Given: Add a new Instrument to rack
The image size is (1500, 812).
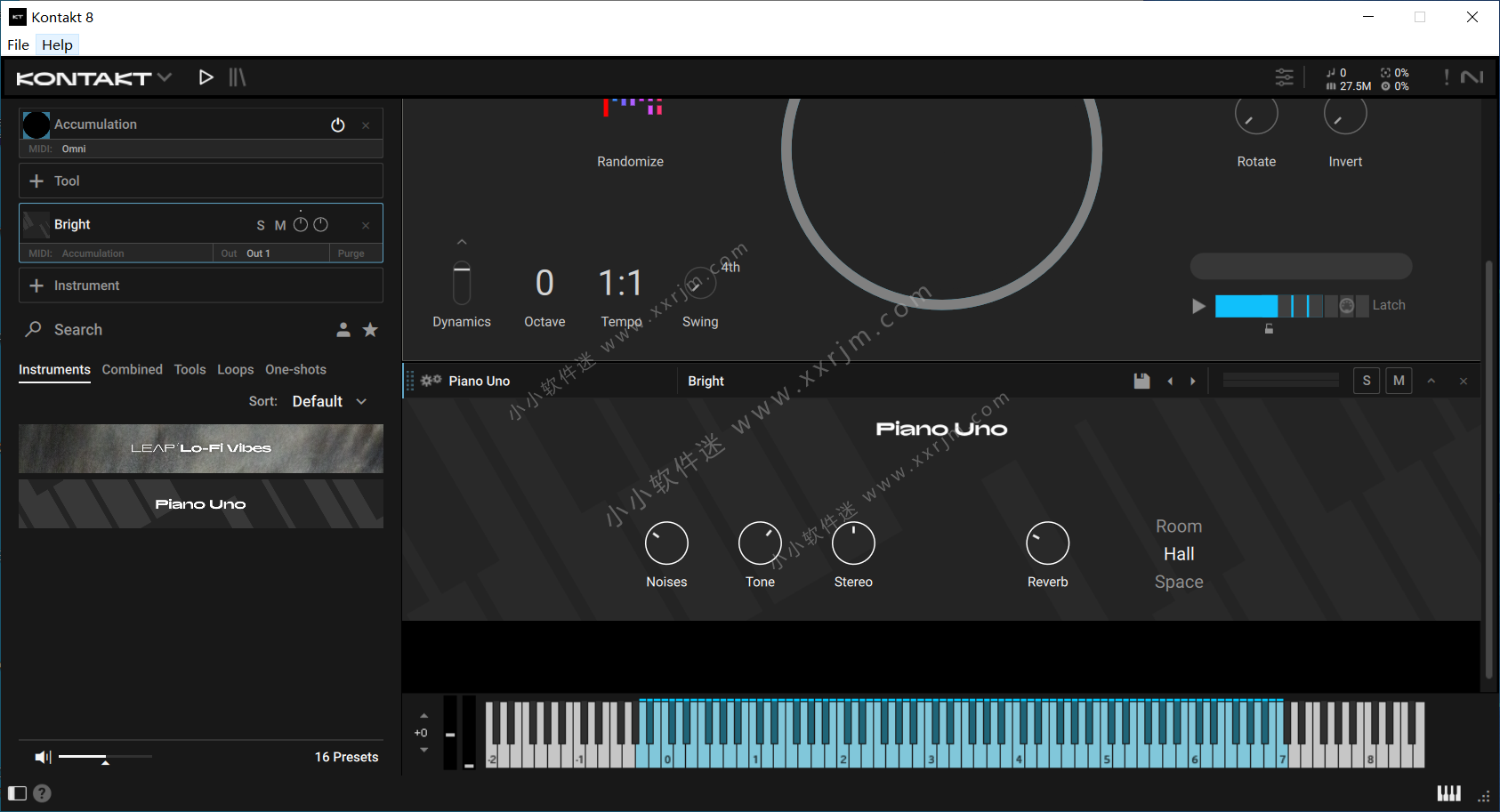Looking at the screenshot, I should (201, 285).
